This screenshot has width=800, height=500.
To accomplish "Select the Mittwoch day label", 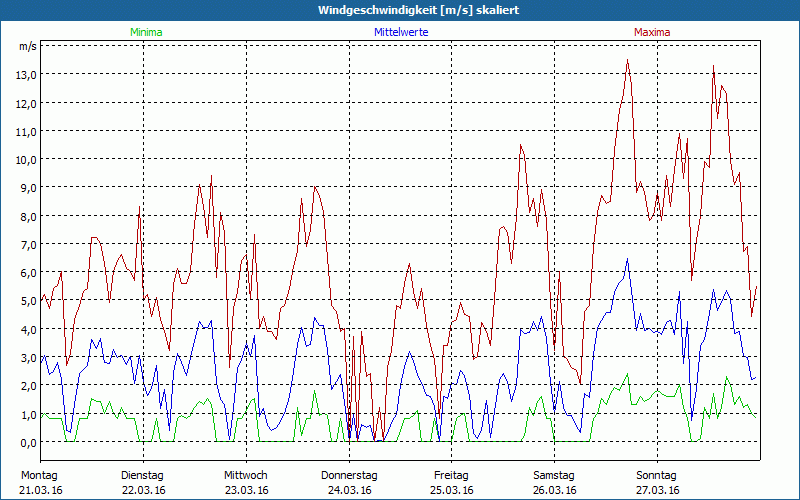I will [245, 475].
